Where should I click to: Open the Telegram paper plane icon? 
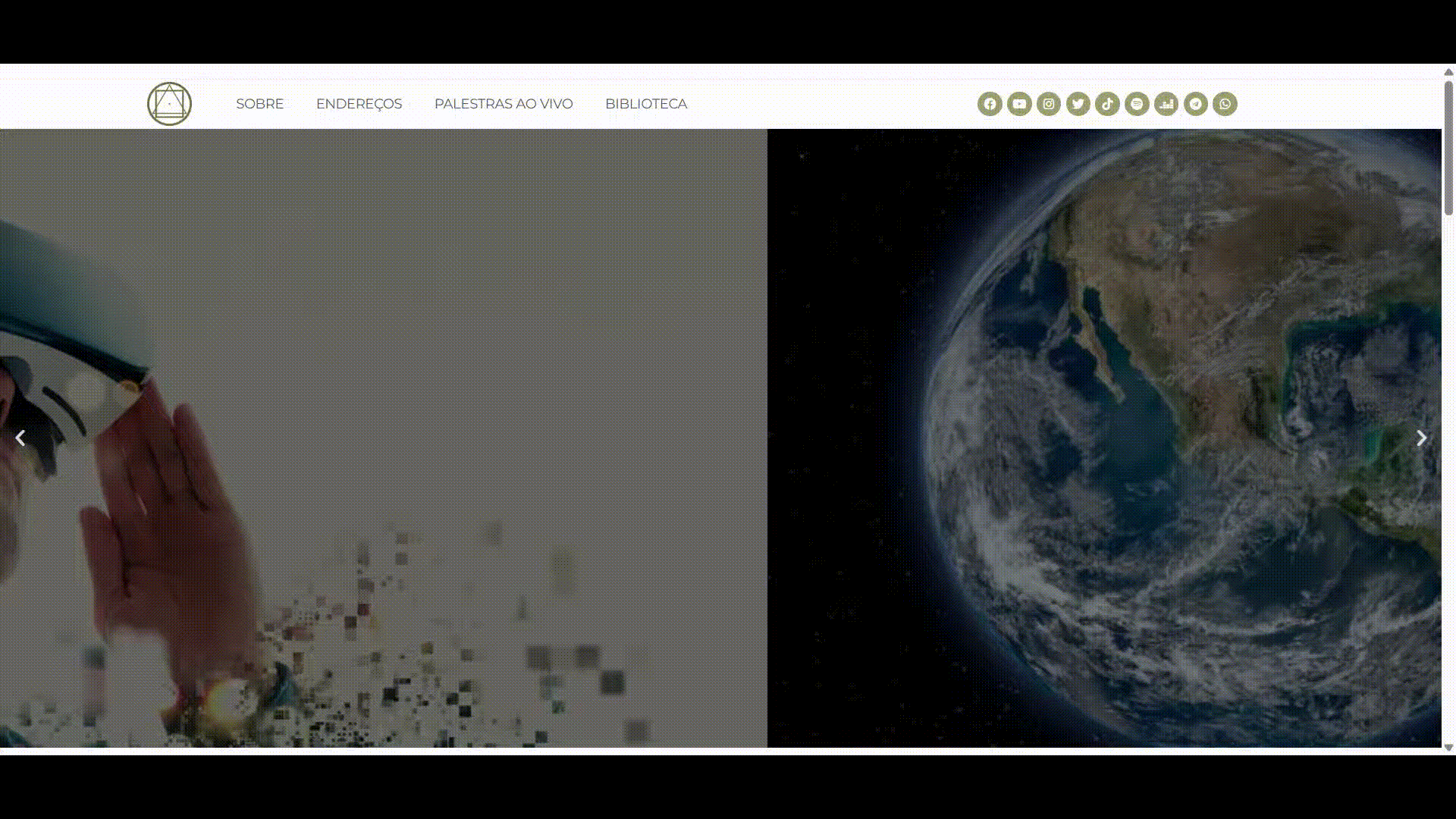click(x=1196, y=104)
